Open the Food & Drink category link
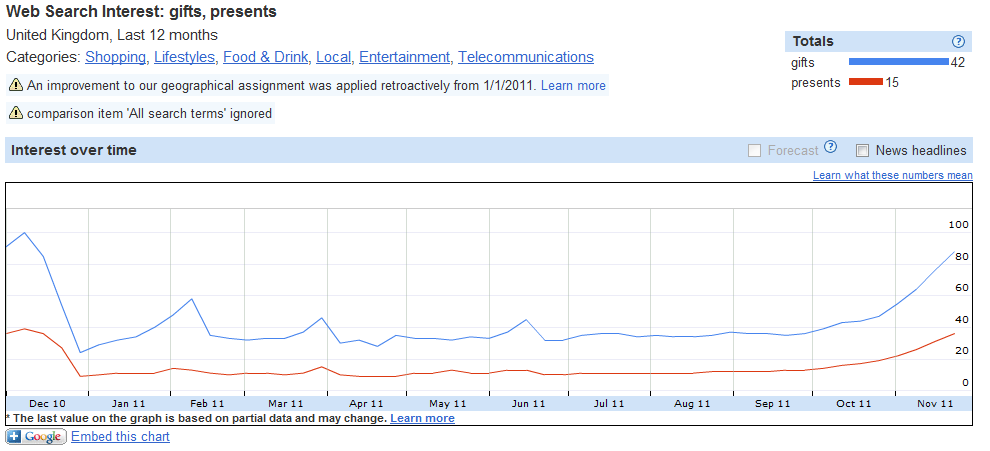The height and width of the screenshot is (451, 990). (x=266, y=57)
